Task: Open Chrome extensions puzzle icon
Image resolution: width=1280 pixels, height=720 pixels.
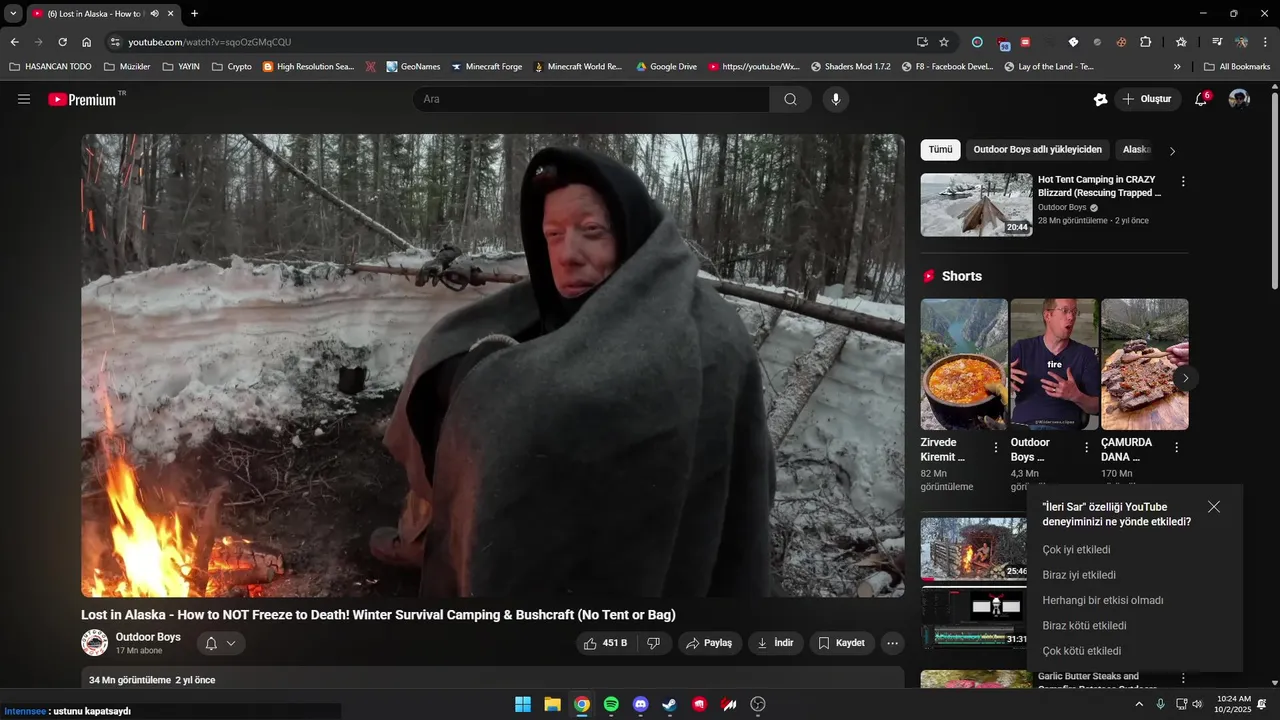Action: click(1146, 42)
